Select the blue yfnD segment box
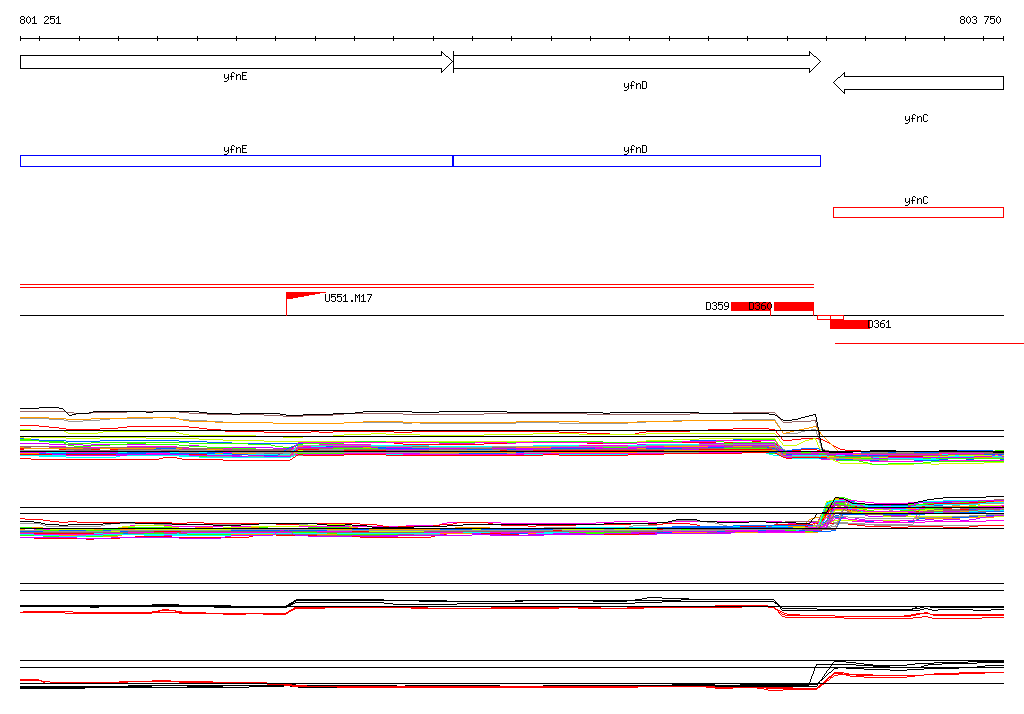Image resolution: width=1024 pixels, height=714 pixels. tap(637, 161)
